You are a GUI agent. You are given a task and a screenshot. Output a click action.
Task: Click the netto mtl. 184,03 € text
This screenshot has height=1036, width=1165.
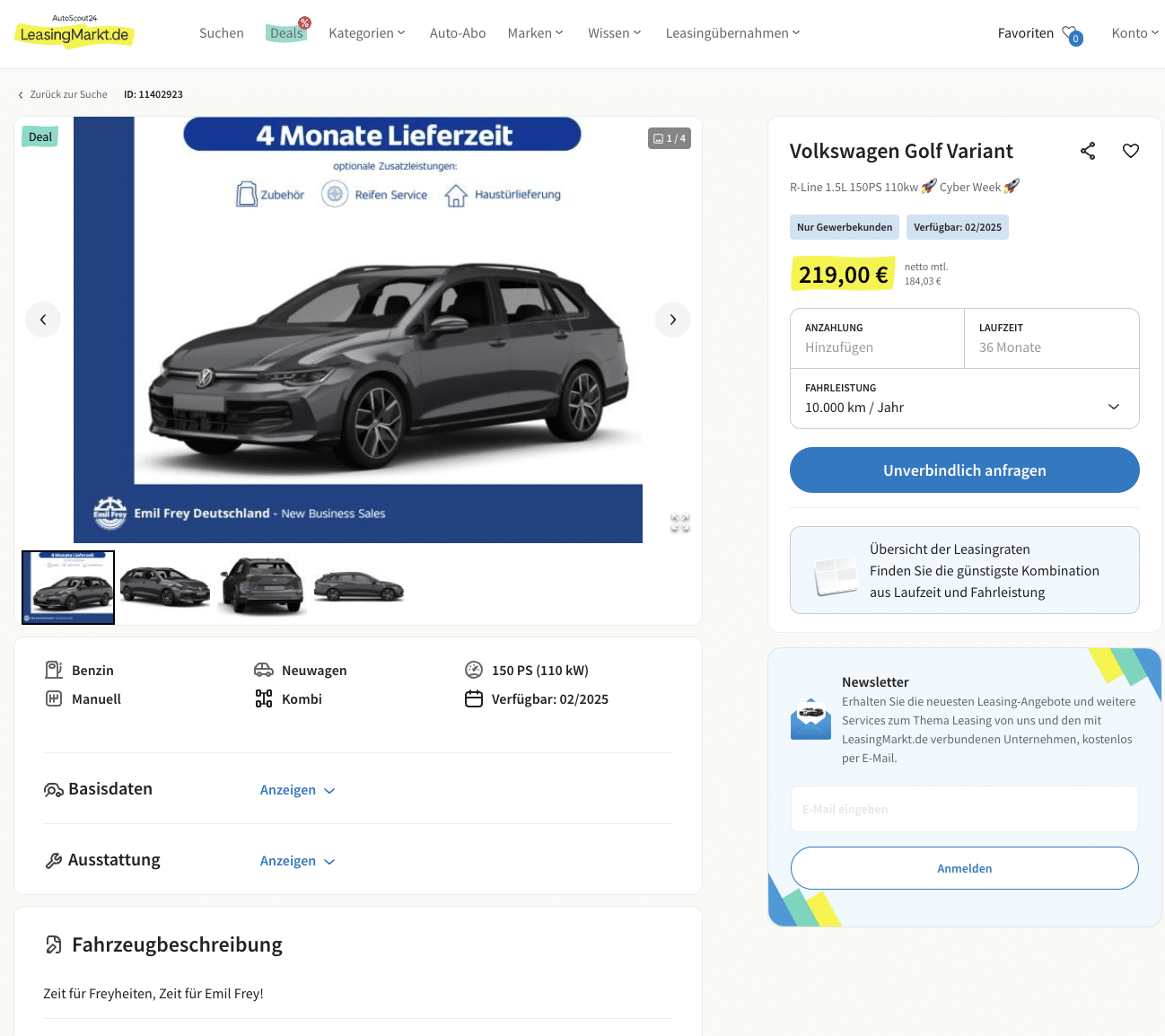(926, 274)
